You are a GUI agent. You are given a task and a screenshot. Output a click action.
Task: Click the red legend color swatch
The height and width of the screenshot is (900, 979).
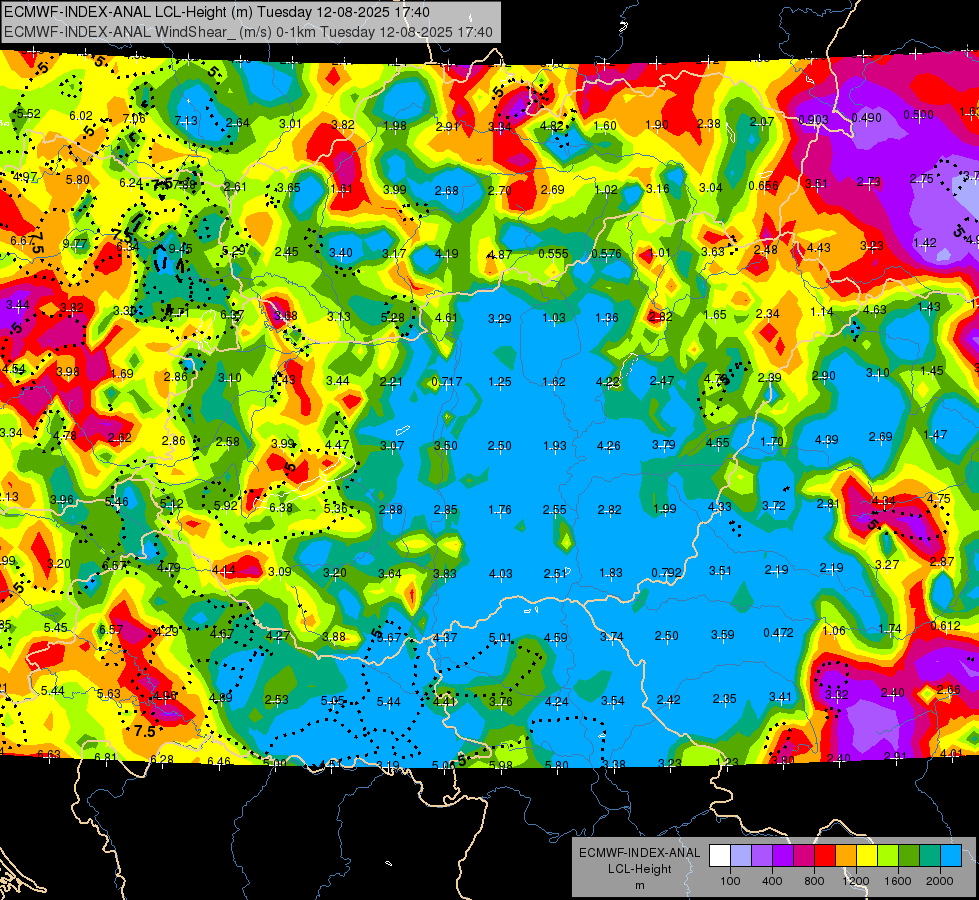click(x=825, y=856)
